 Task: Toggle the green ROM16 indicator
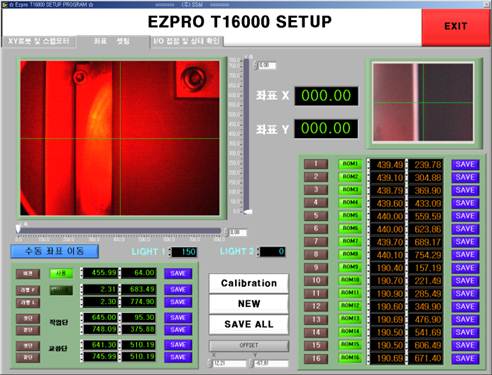(x=350, y=358)
